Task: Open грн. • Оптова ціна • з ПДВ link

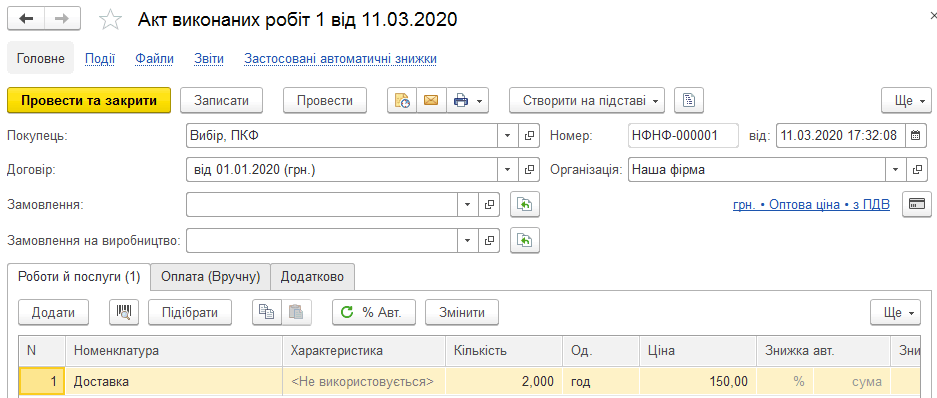Action: pyautogui.click(x=811, y=204)
